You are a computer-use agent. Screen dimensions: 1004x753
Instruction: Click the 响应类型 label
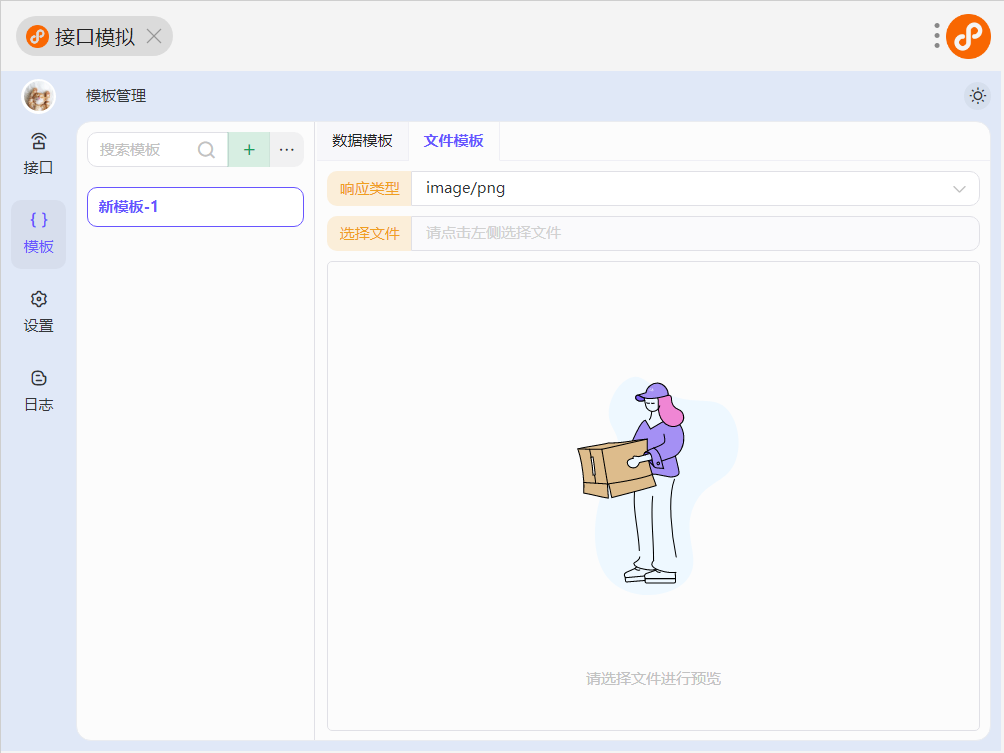tap(369, 188)
